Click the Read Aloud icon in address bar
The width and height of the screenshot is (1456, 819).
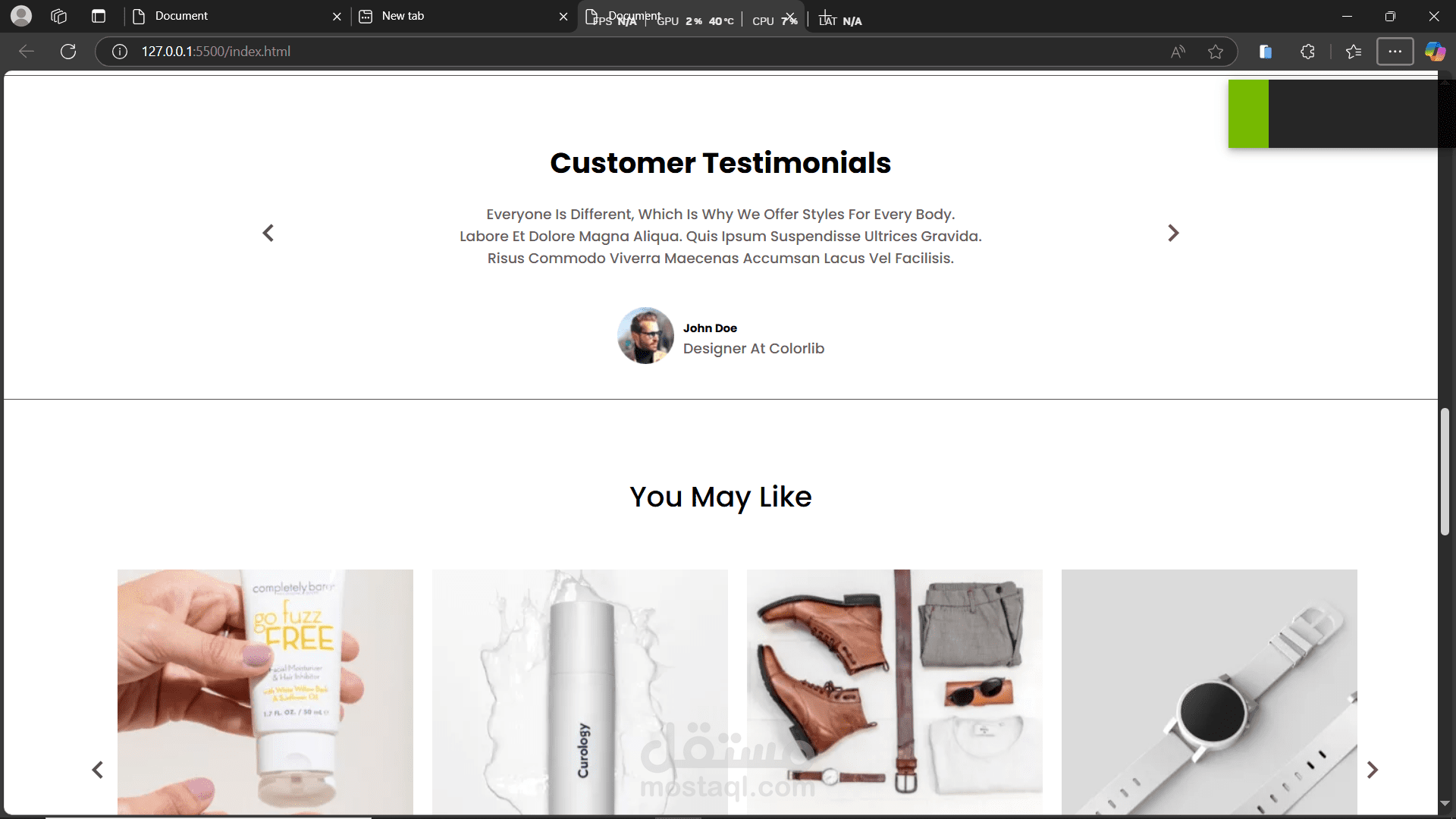tap(1178, 52)
